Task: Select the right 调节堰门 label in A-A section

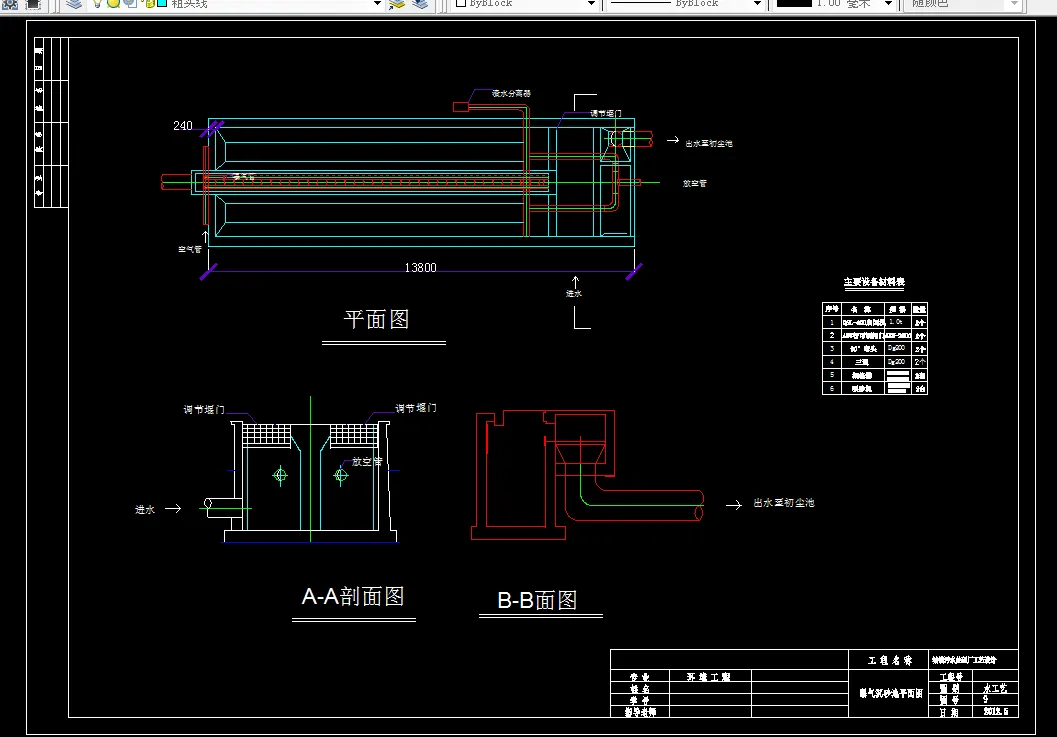Action: [415, 408]
